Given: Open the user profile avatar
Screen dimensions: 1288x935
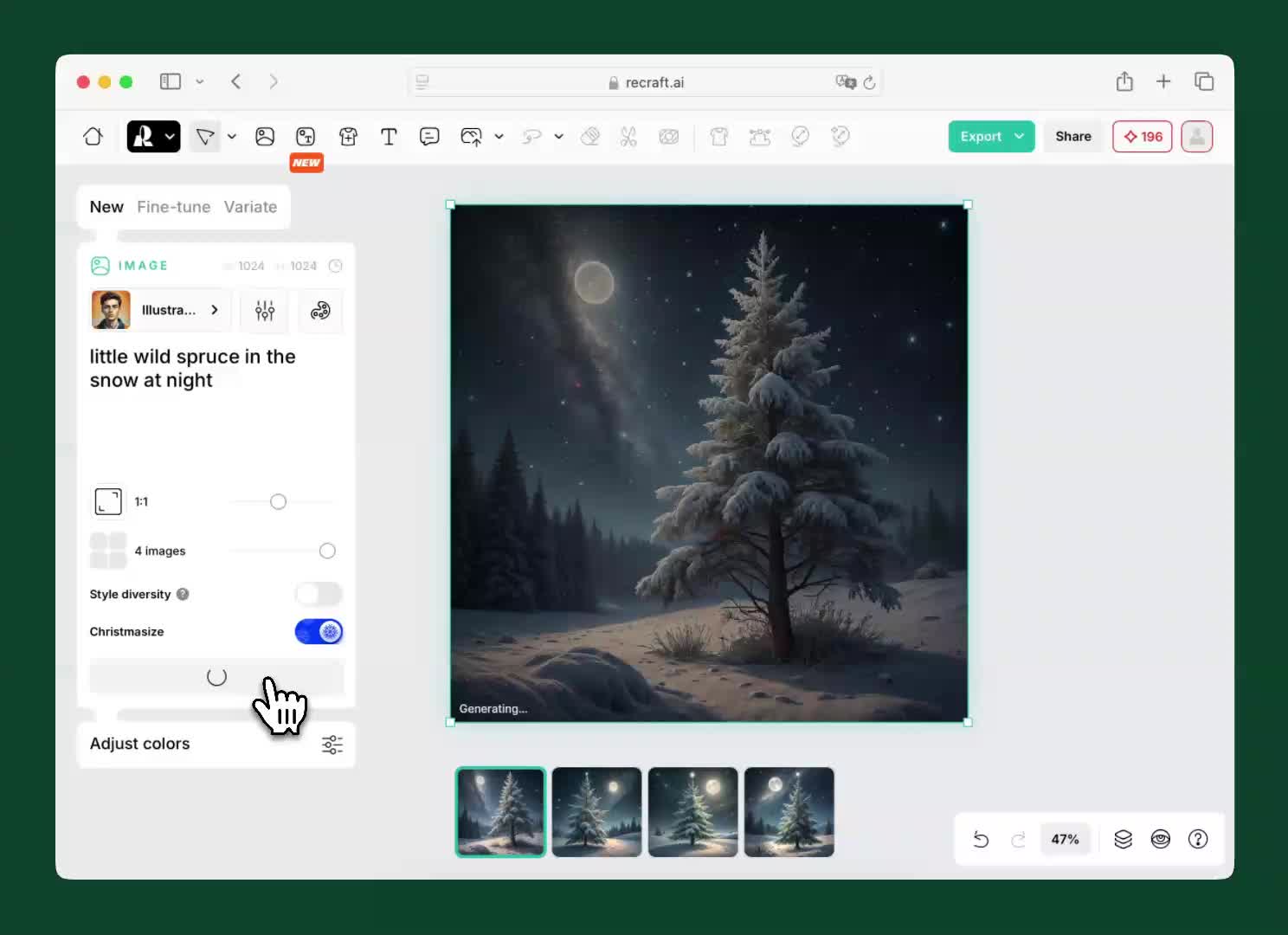Looking at the screenshot, I should coord(1197,137).
